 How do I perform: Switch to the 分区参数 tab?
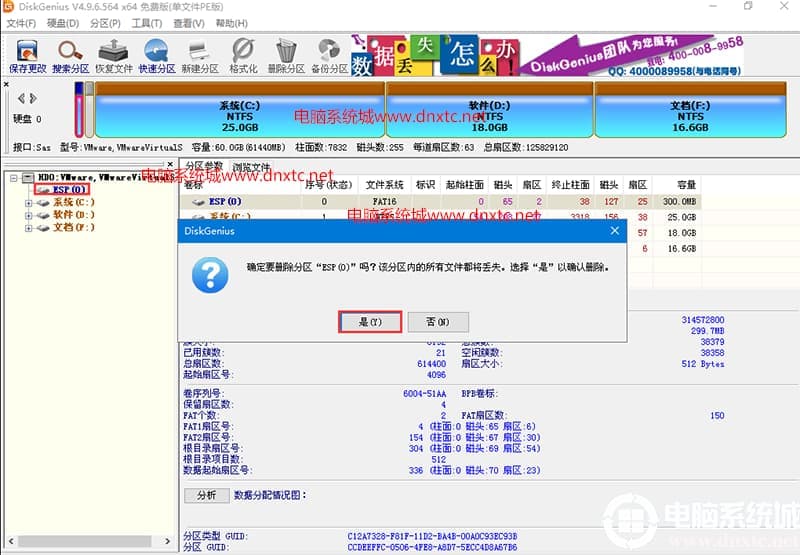[204, 166]
